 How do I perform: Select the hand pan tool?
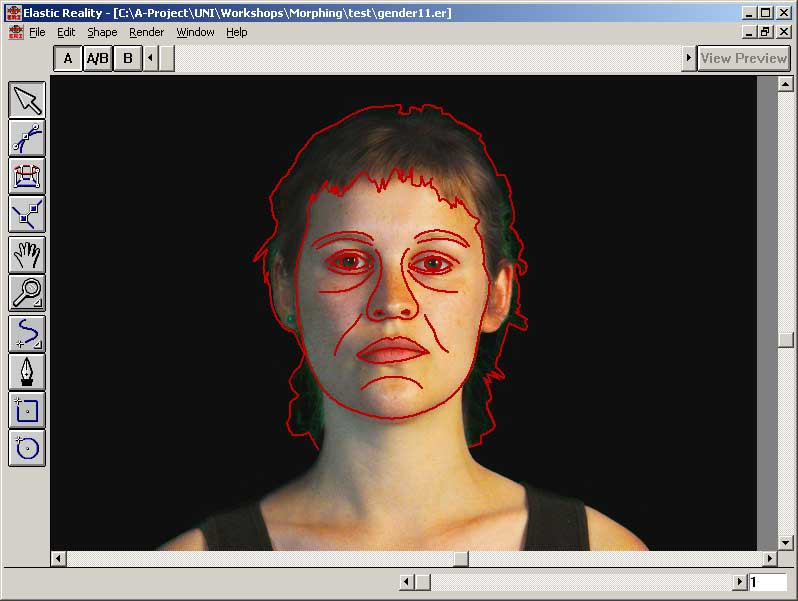pyautogui.click(x=27, y=254)
